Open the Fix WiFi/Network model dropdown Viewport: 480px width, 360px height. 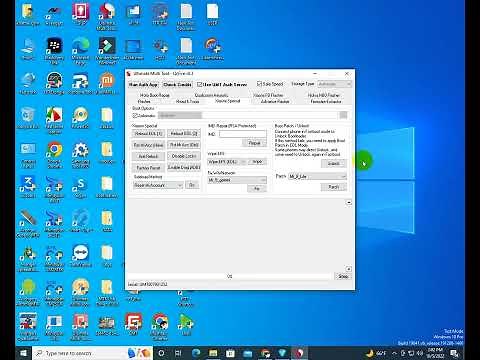[237, 180]
